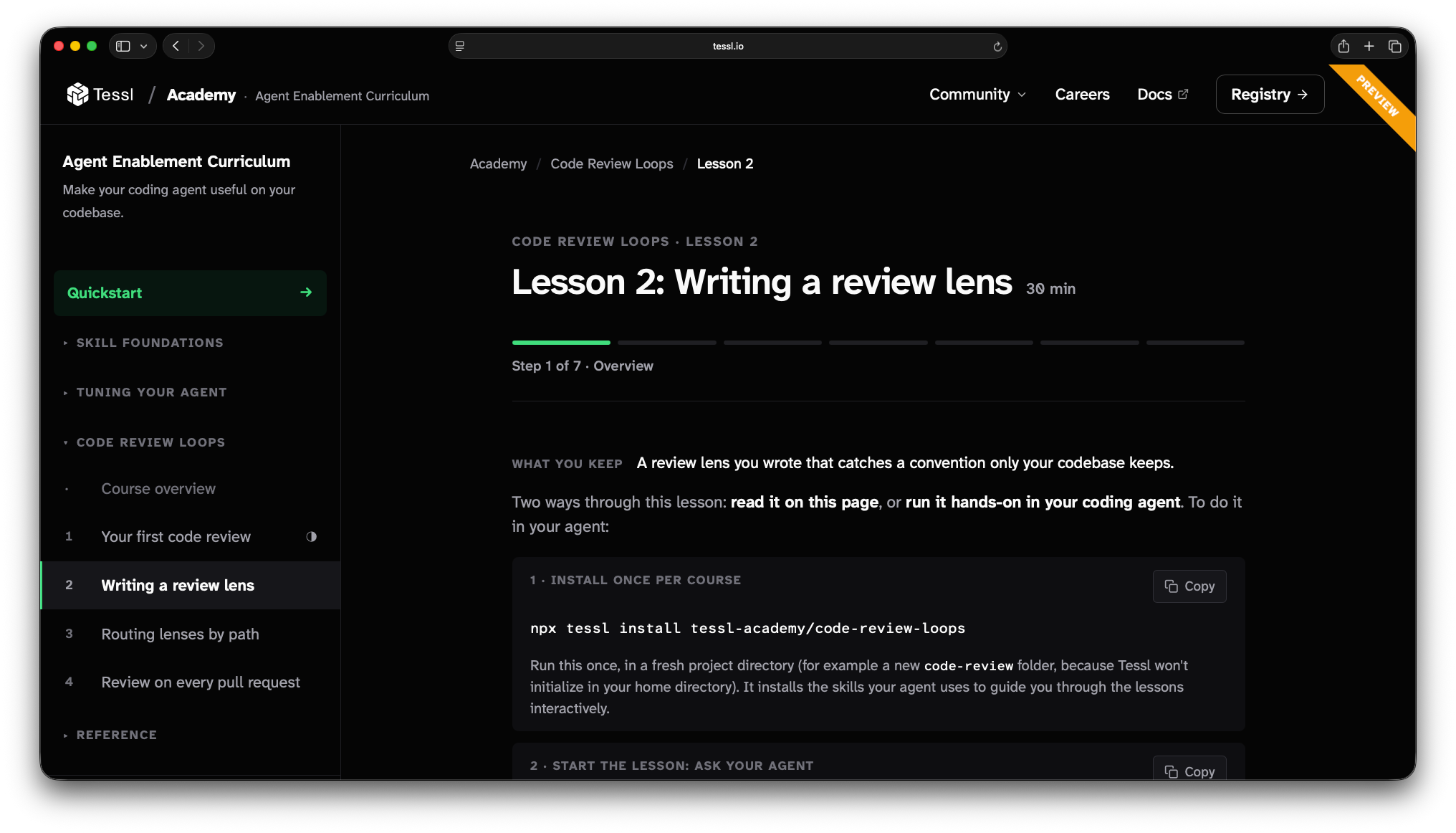This screenshot has width=1456, height=833.
Task: Collapse the Code Review Loops section
Action: coord(144,442)
